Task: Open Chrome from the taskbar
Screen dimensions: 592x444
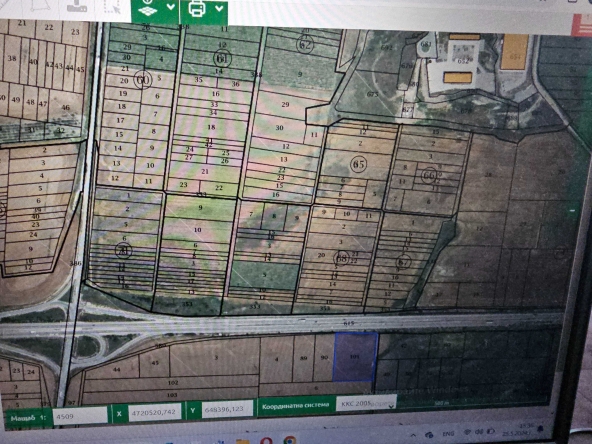Action: (x=290, y=441)
